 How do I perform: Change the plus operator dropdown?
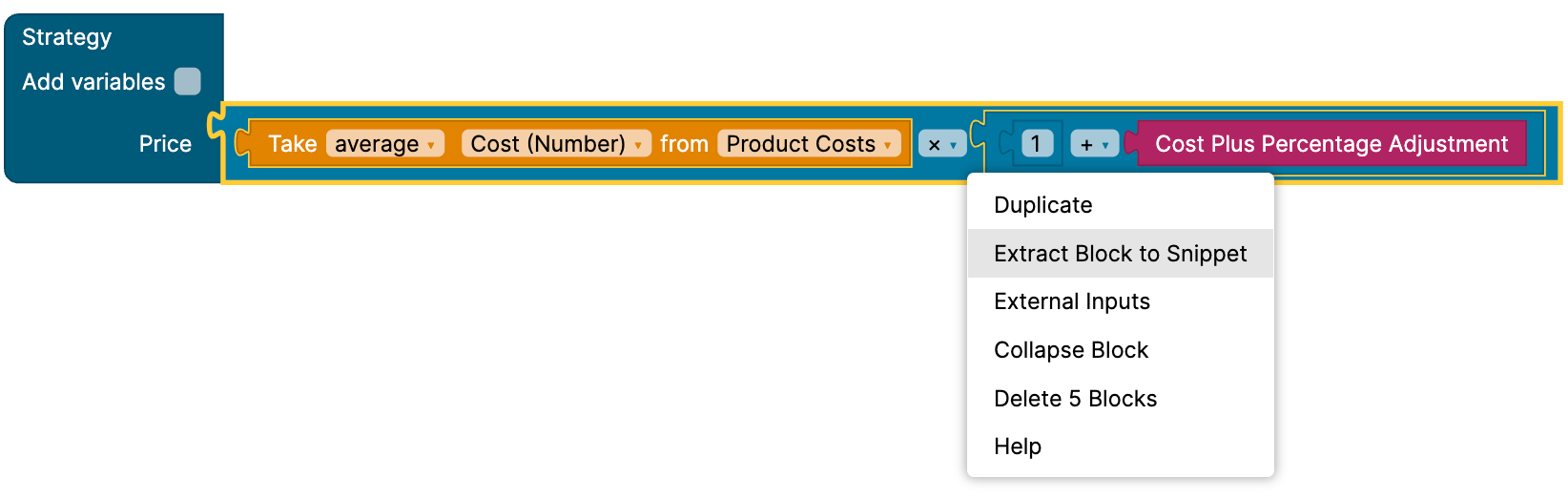(1094, 145)
